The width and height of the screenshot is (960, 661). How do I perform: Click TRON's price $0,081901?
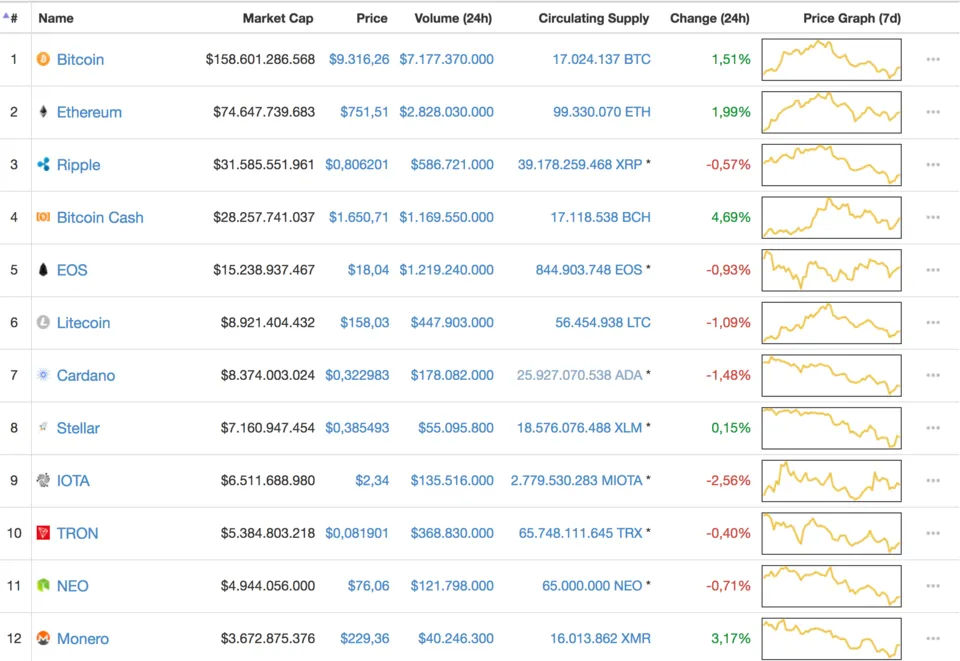357,533
